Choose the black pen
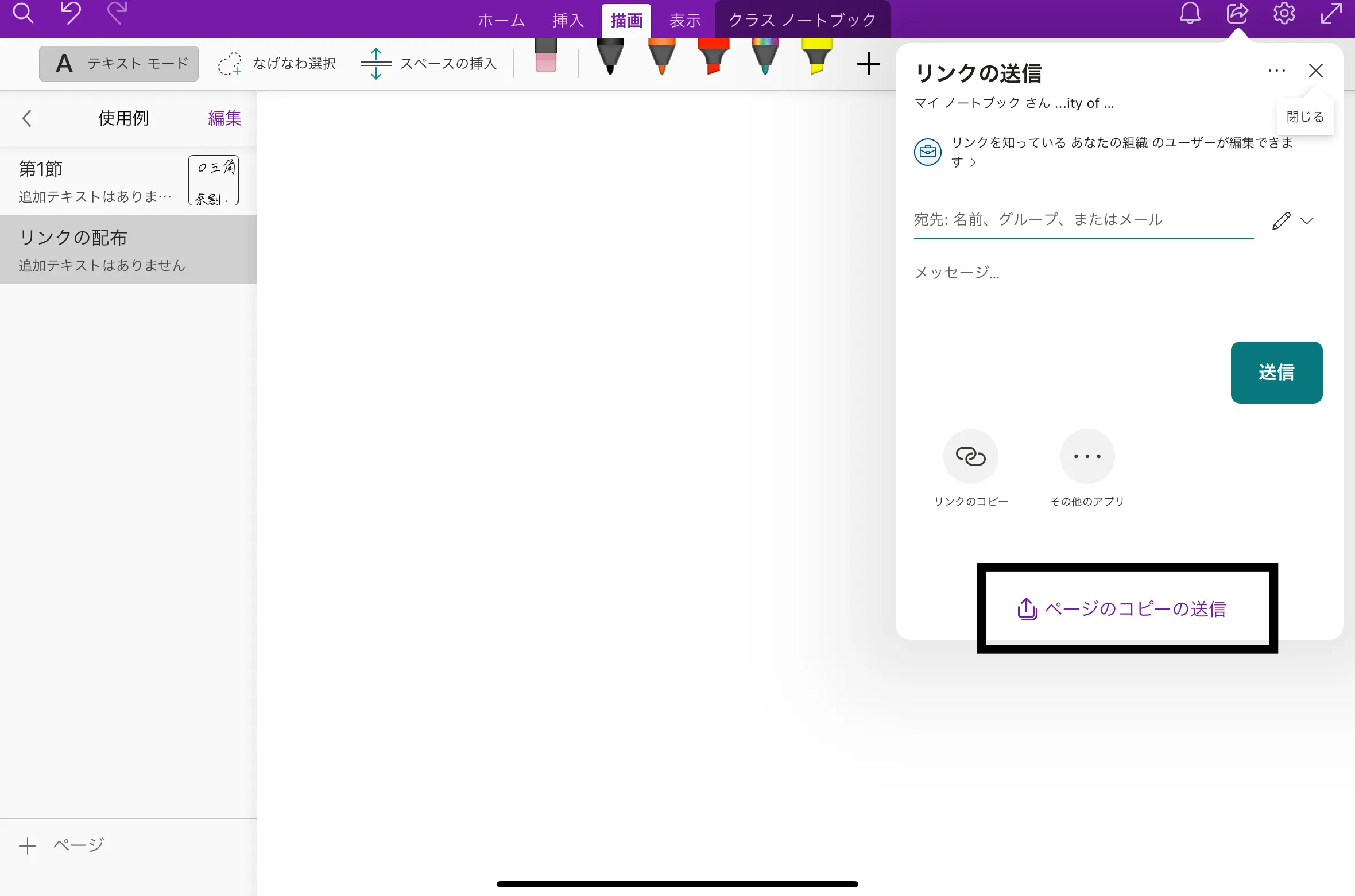Viewport: 1355px width, 896px height. point(610,56)
